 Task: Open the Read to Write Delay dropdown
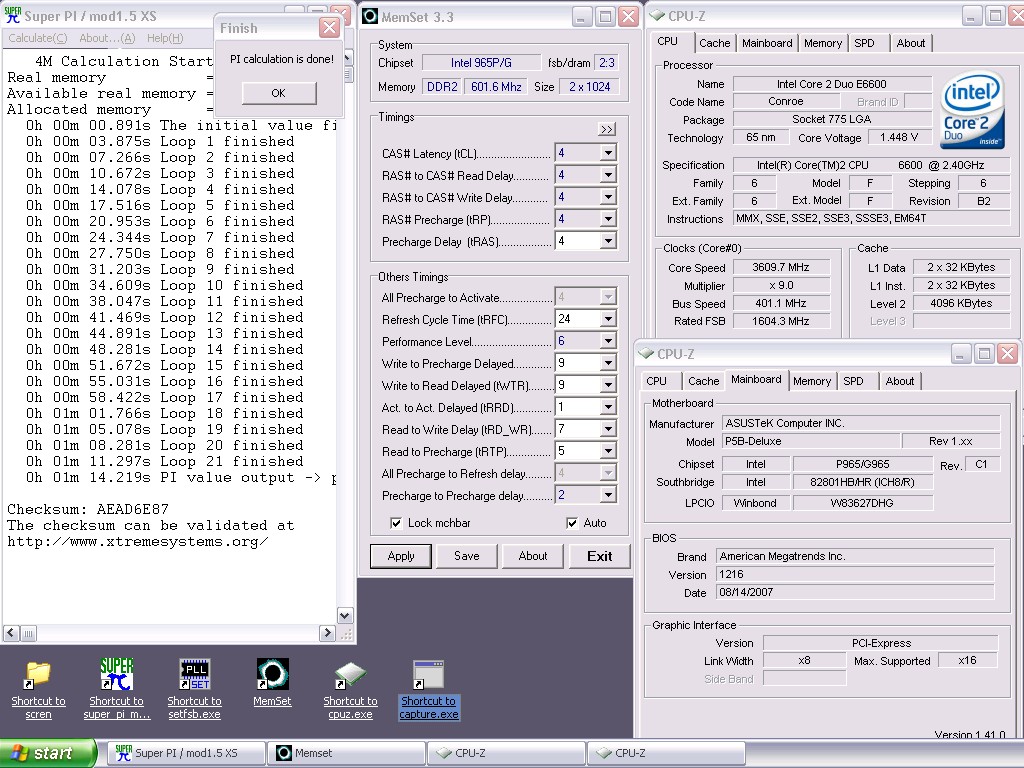pyautogui.click(x=608, y=429)
